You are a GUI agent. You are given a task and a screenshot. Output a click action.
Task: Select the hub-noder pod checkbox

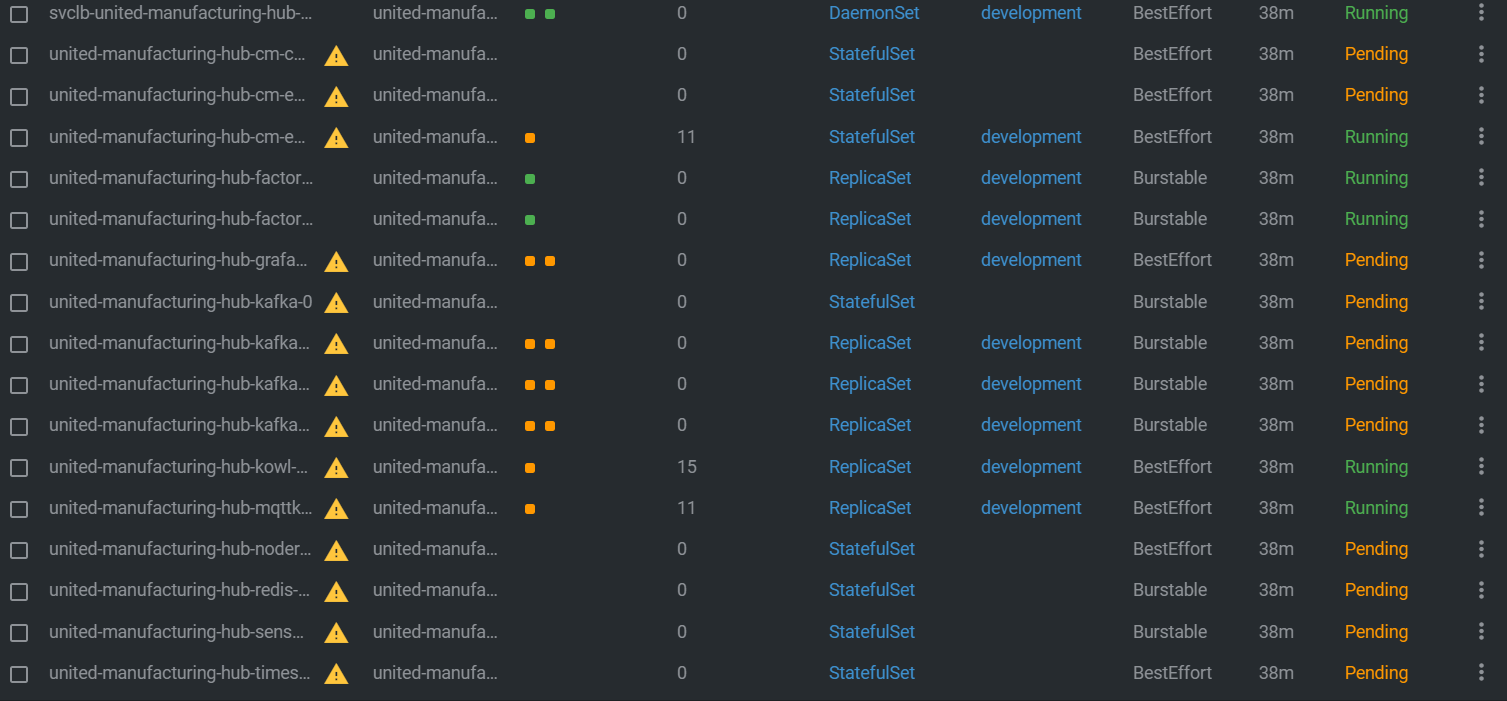coord(19,550)
